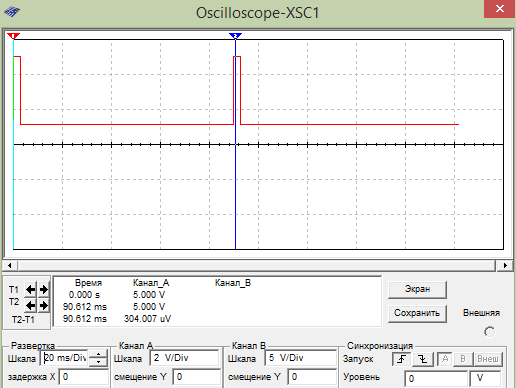
Task: Move cursor T1 left with its arrow
Action: tap(31, 289)
